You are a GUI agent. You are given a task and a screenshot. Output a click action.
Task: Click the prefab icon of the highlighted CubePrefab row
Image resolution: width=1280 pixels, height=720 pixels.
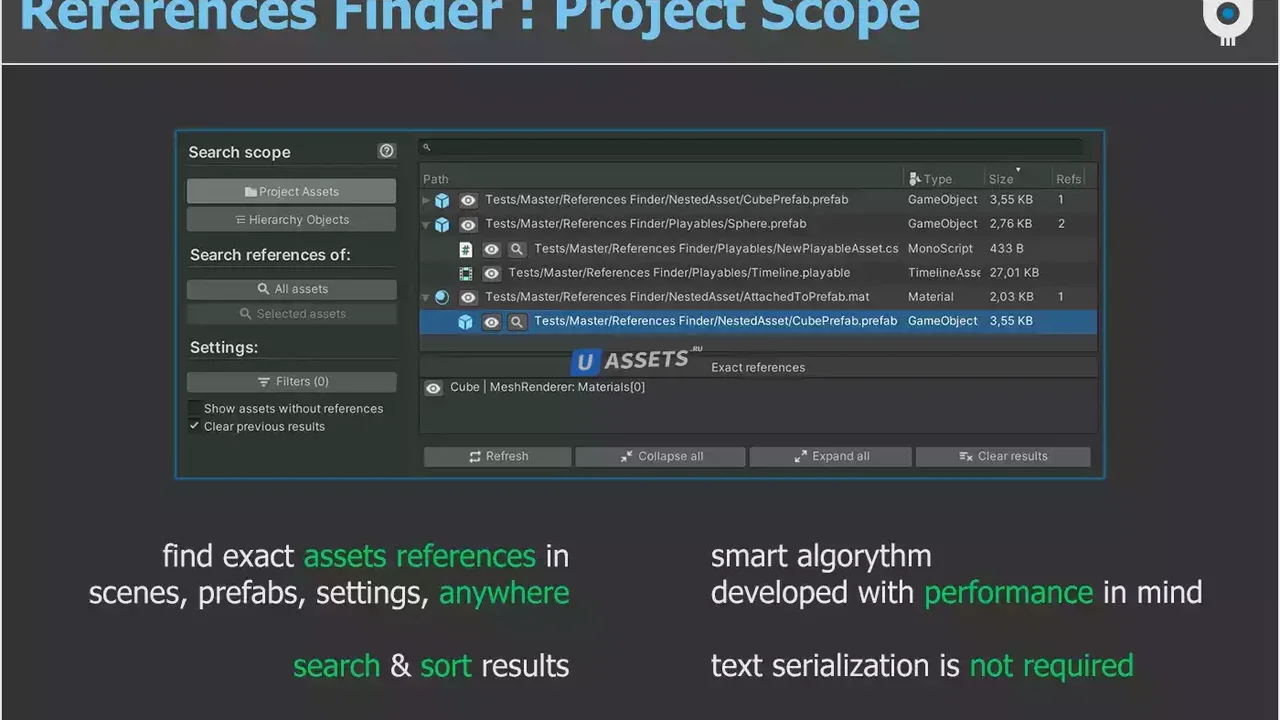point(465,322)
